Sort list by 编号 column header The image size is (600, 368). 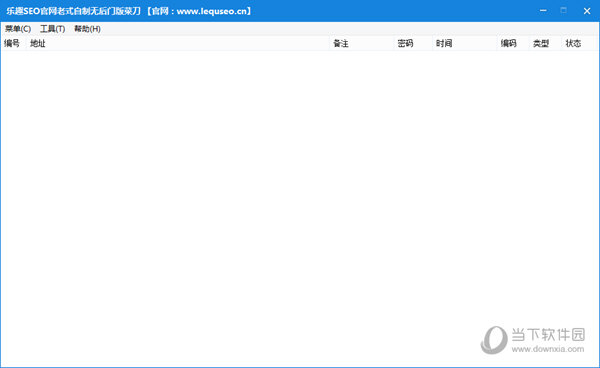pyautogui.click(x=13, y=43)
